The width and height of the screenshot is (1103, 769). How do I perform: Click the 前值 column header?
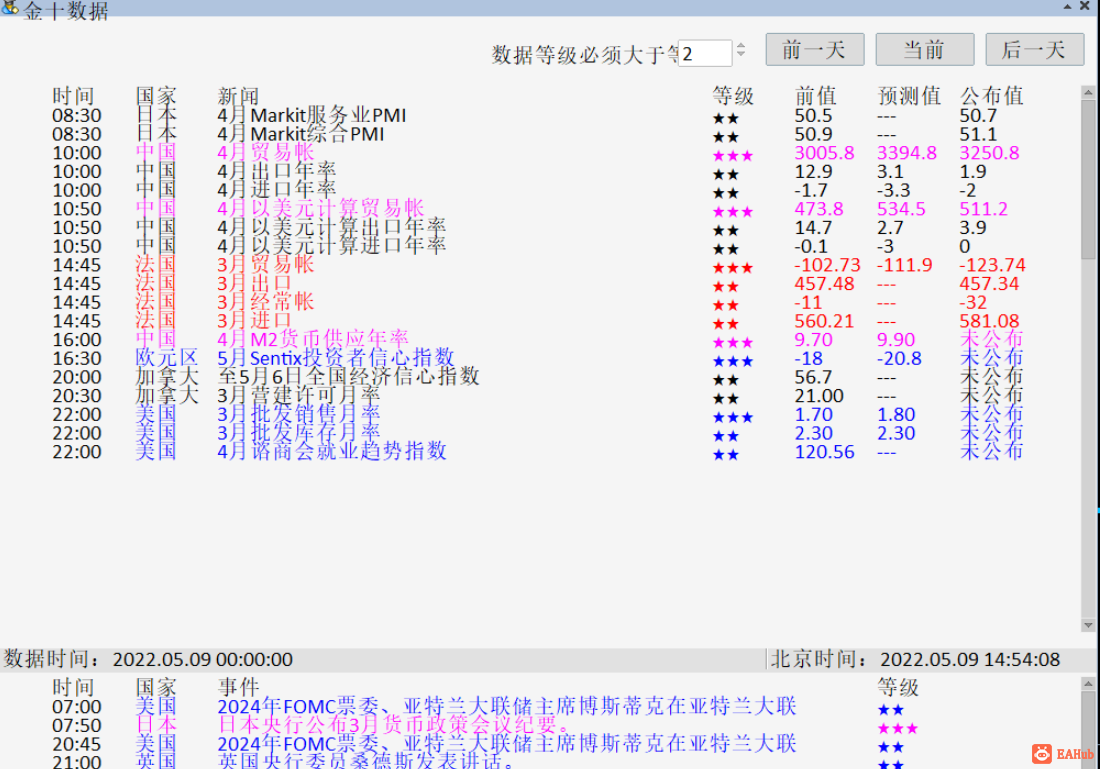click(x=815, y=96)
